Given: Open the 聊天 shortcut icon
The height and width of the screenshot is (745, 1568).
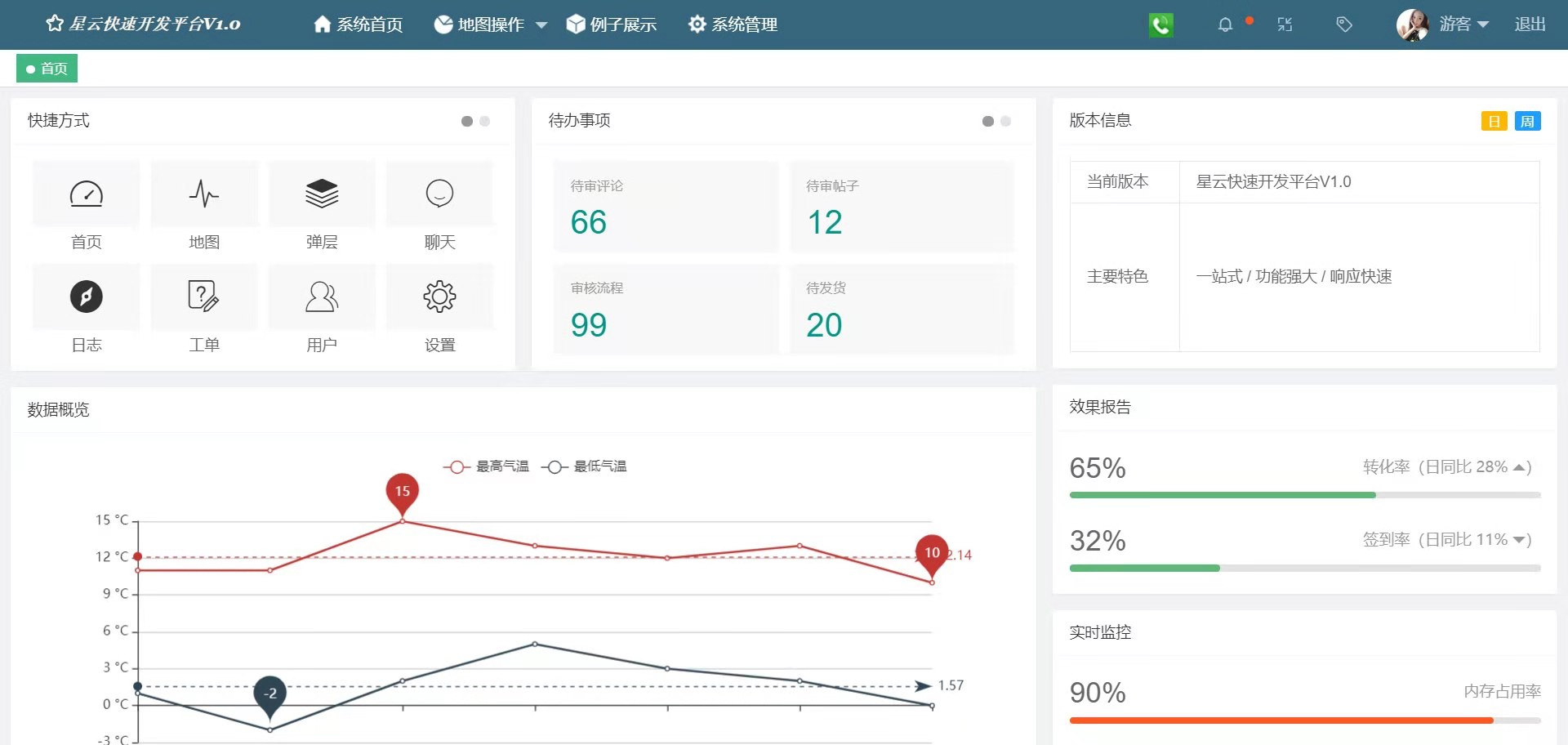Looking at the screenshot, I should coord(439,194).
